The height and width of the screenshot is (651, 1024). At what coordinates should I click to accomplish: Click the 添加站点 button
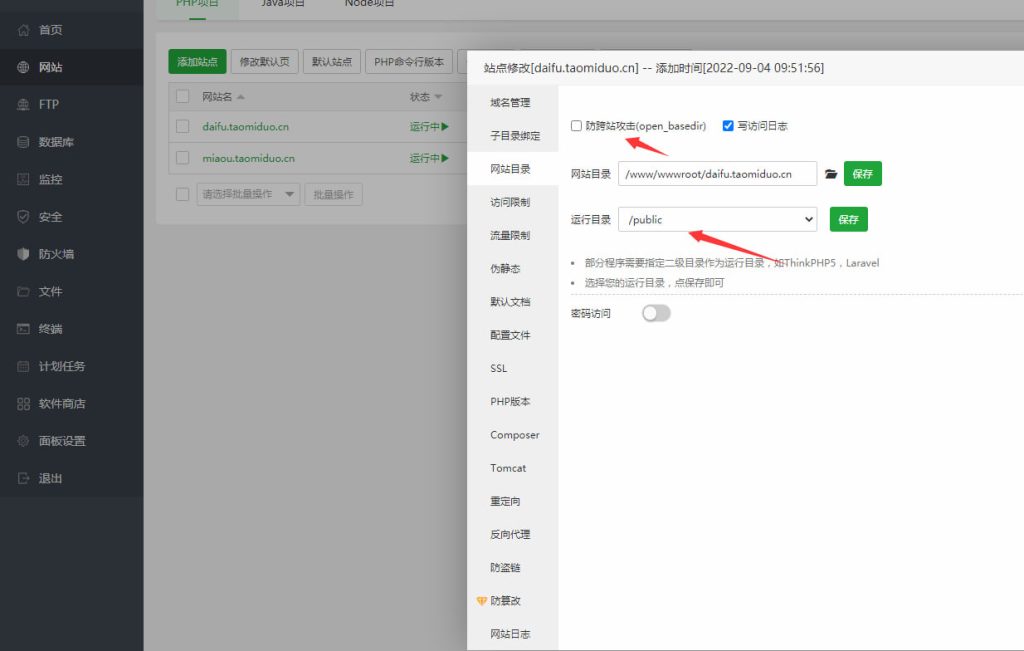197,61
